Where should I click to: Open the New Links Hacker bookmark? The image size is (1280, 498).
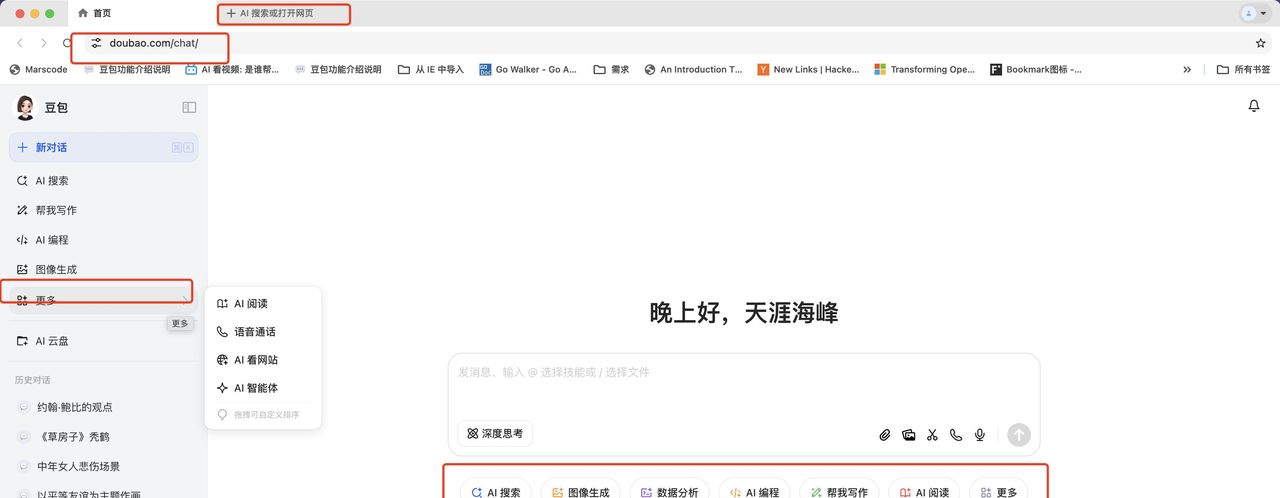click(809, 70)
